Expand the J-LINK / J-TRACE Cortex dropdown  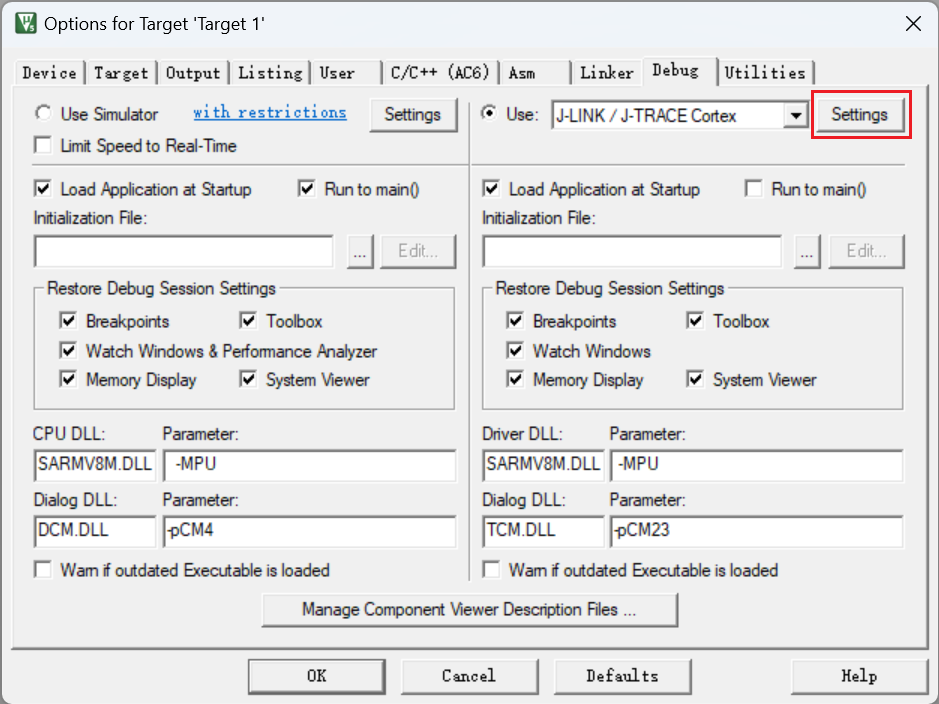click(796, 115)
